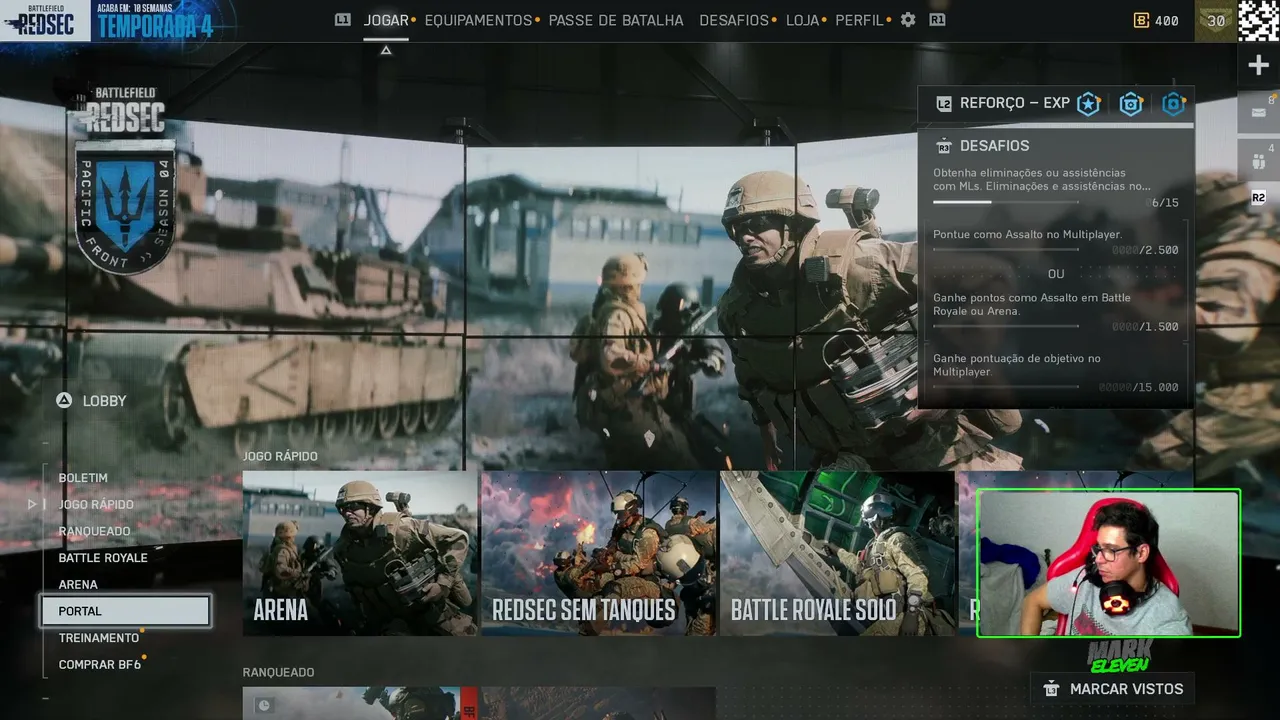
Task: Select the L1 bumper prompt icon
Action: coord(343,20)
